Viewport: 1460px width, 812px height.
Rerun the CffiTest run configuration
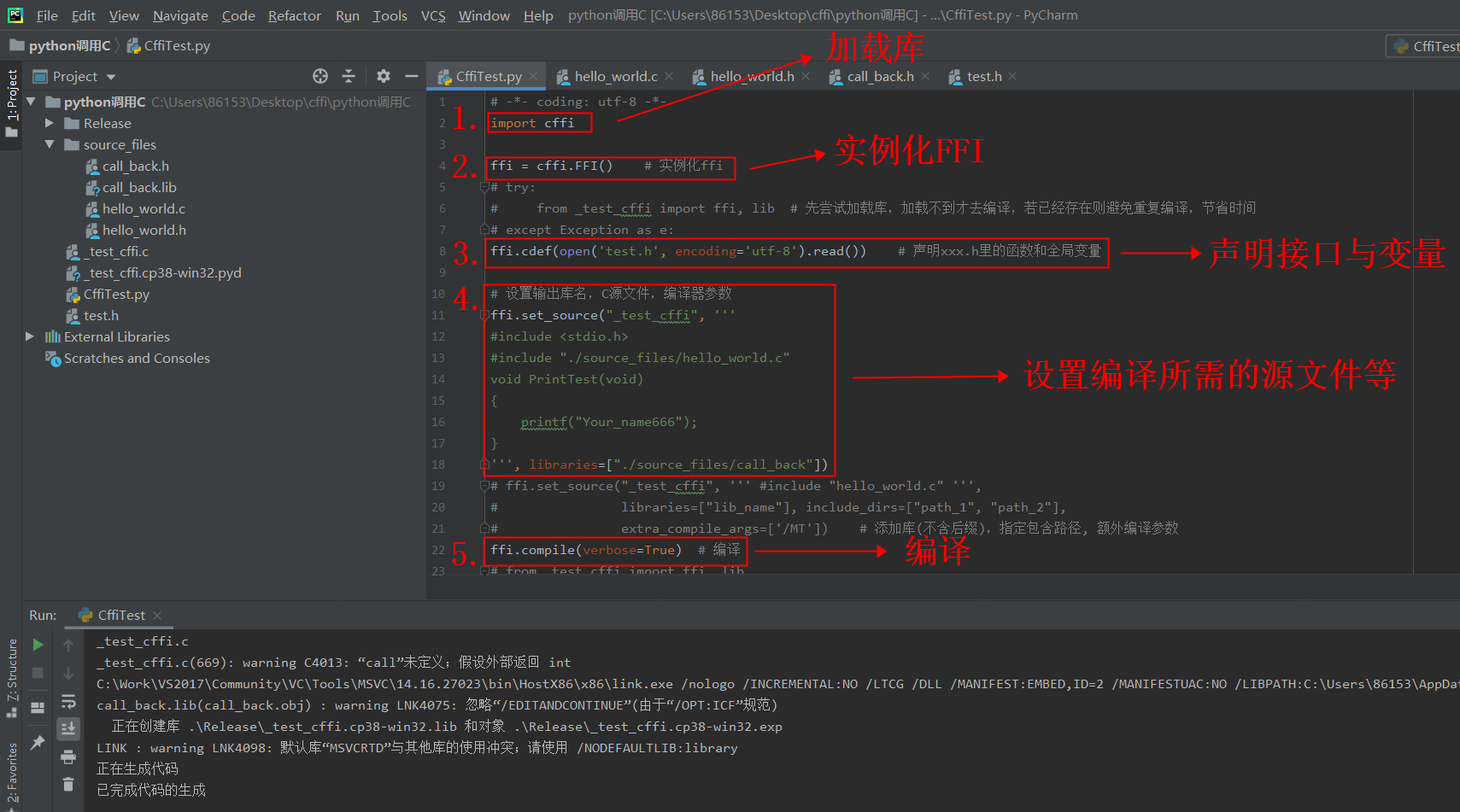click(x=38, y=646)
